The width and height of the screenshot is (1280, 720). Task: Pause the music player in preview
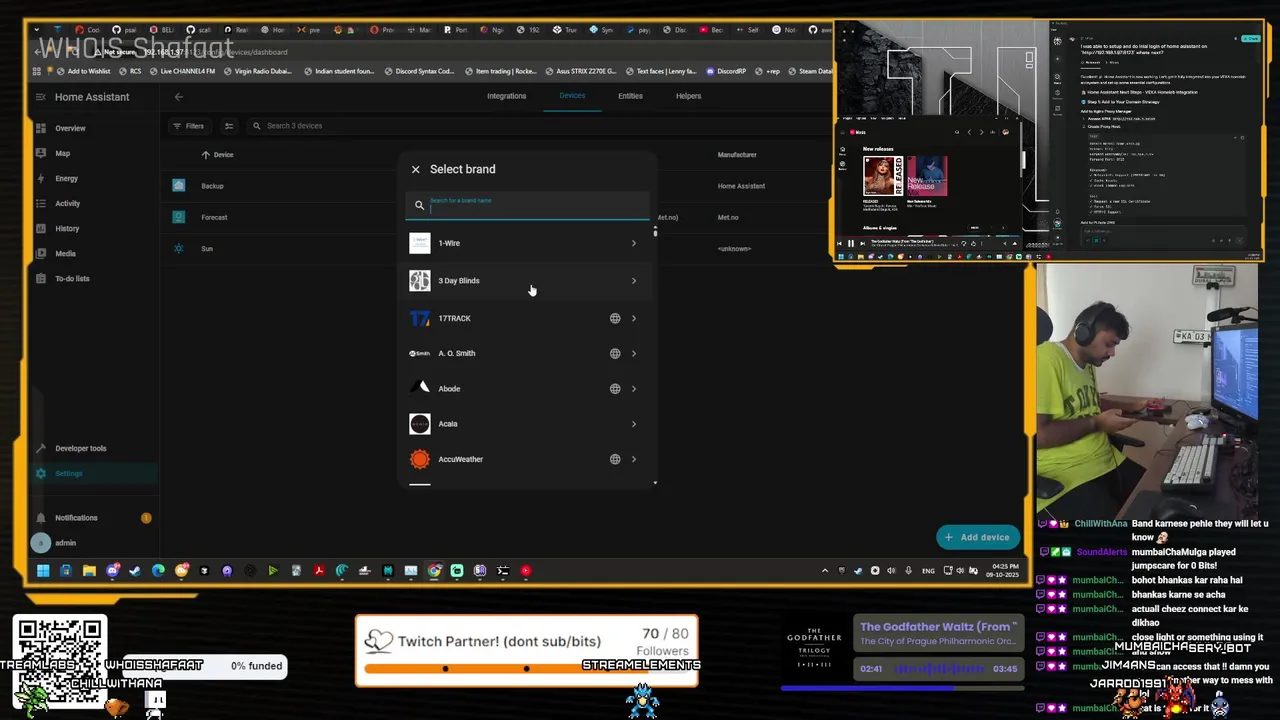point(850,243)
